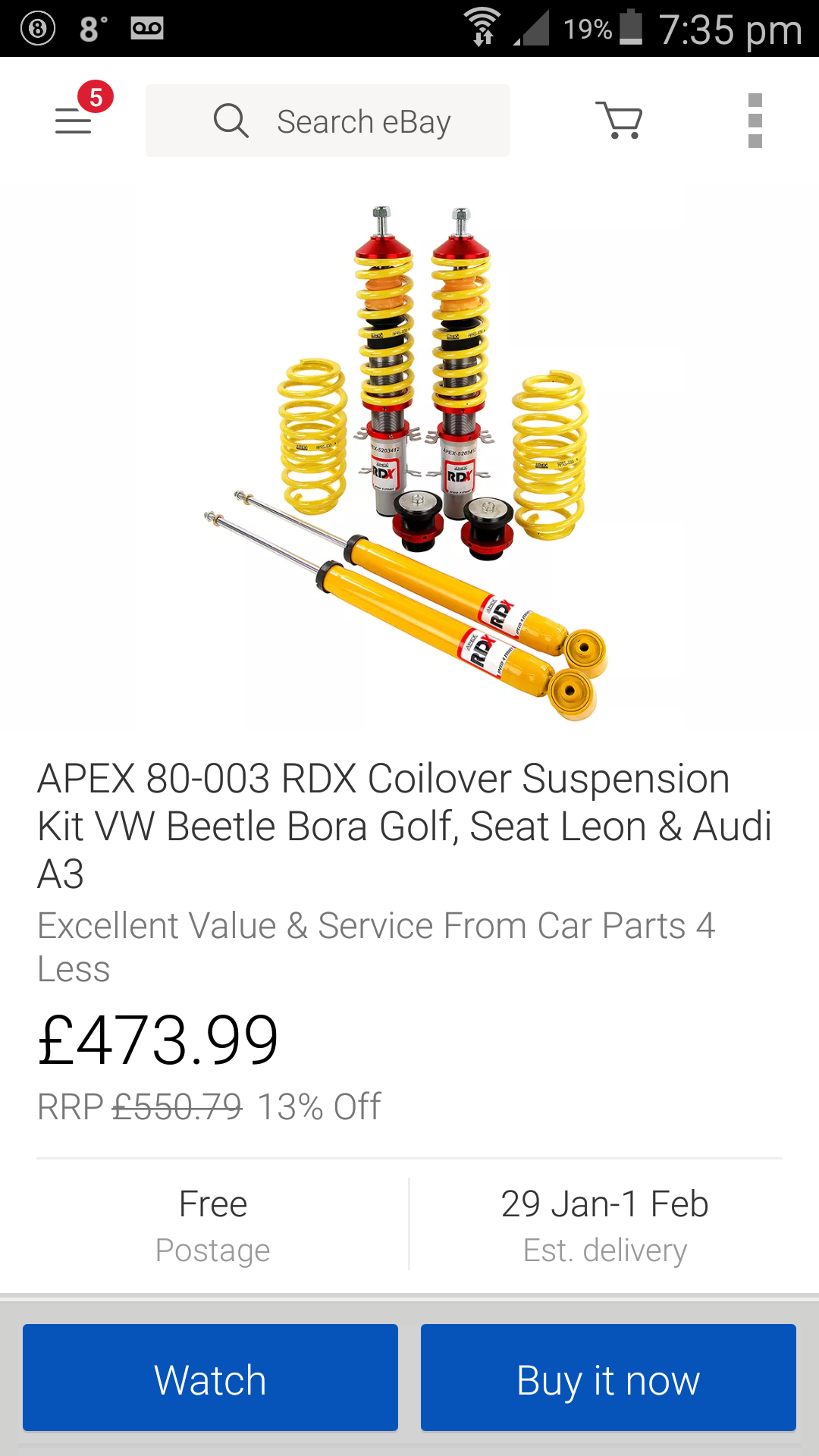View Free Postage details
The width and height of the screenshot is (819, 1456).
tap(213, 1224)
